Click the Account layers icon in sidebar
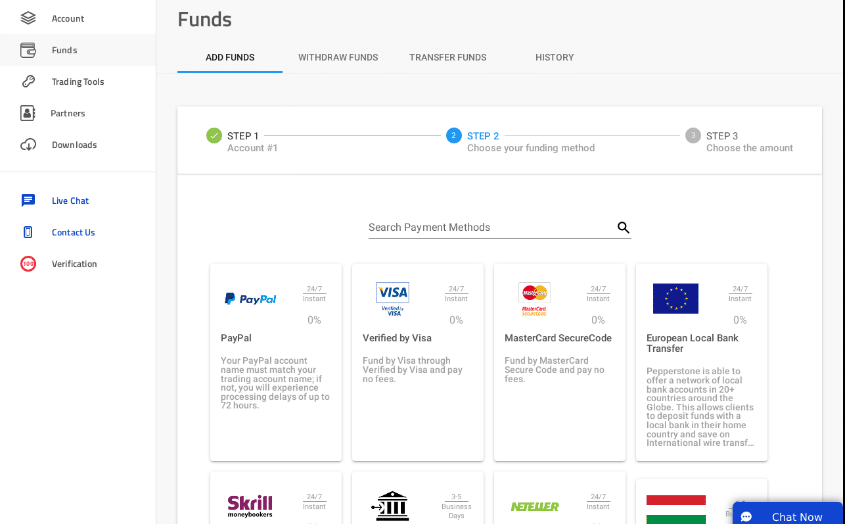 click(x=28, y=18)
